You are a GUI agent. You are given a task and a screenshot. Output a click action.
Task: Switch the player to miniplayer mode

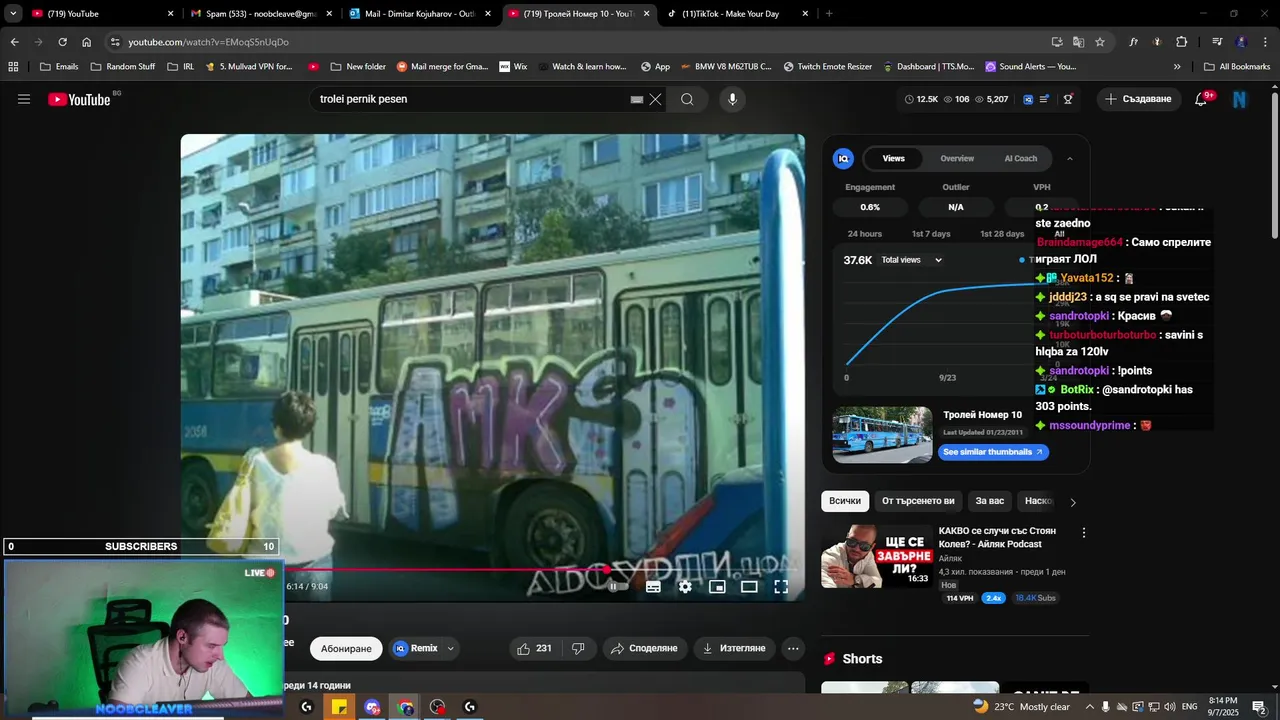(717, 587)
